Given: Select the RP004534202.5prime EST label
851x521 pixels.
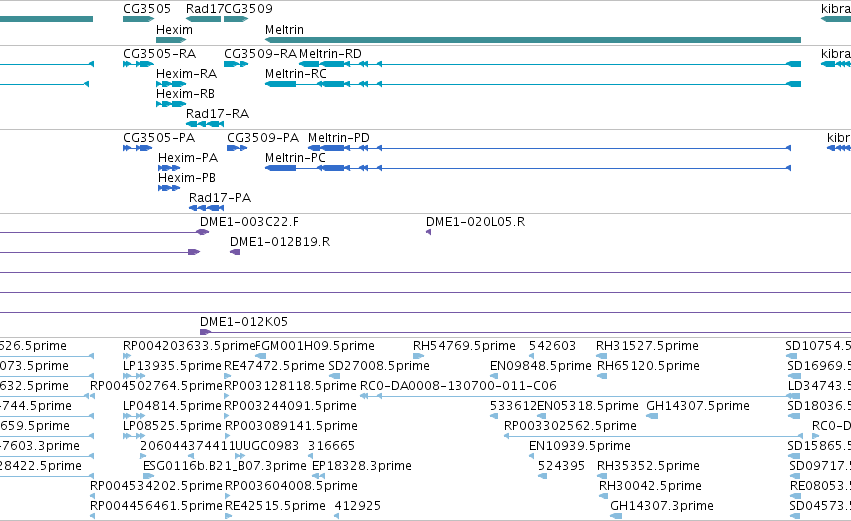Looking at the screenshot, I should (156, 487).
